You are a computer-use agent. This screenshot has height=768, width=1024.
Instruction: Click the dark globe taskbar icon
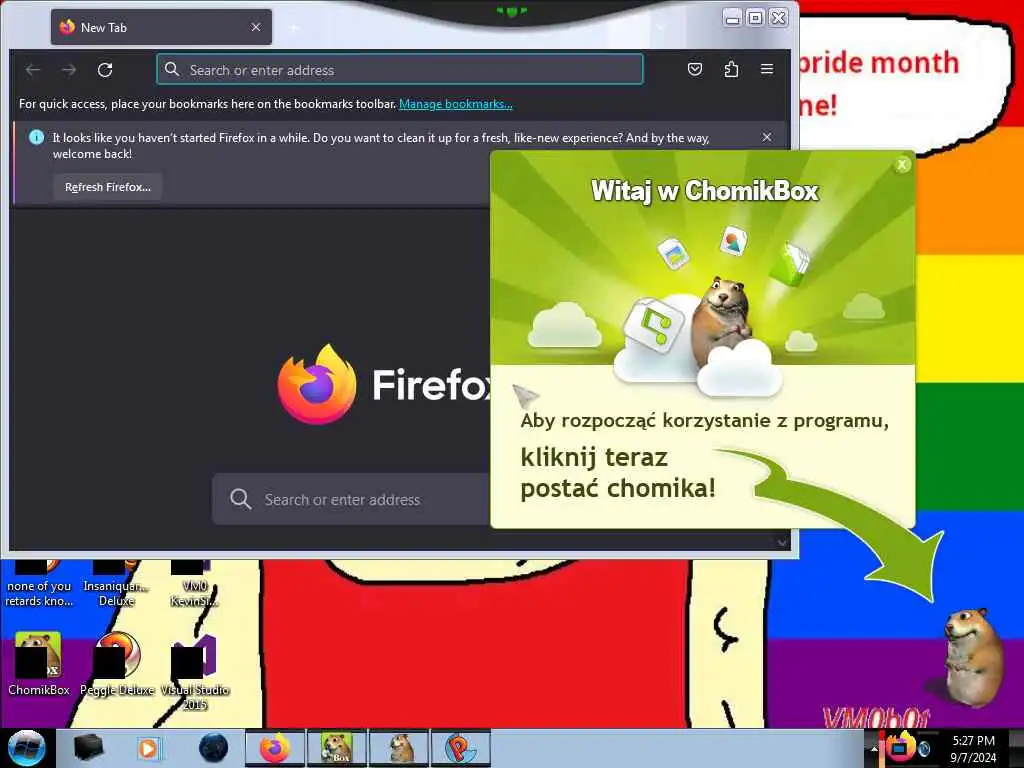click(214, 748)
